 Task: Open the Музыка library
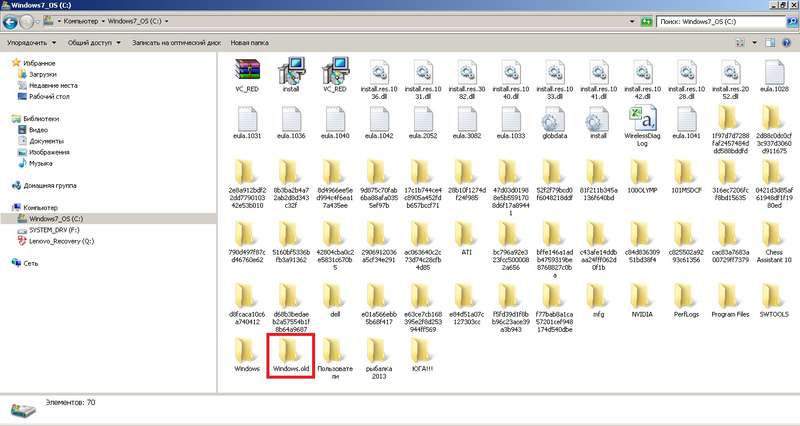pos(40,163)
